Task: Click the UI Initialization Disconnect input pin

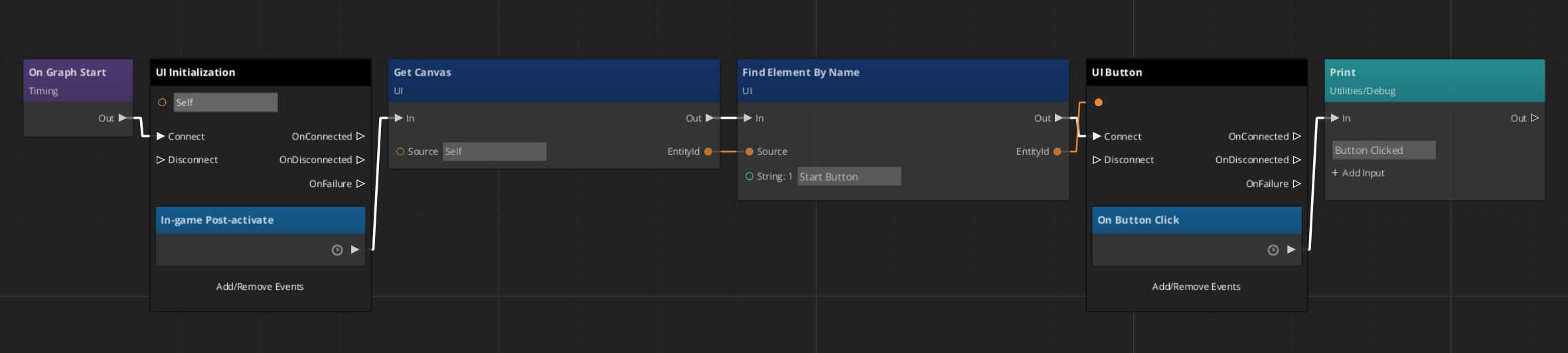Action: [x=160, y=160]
